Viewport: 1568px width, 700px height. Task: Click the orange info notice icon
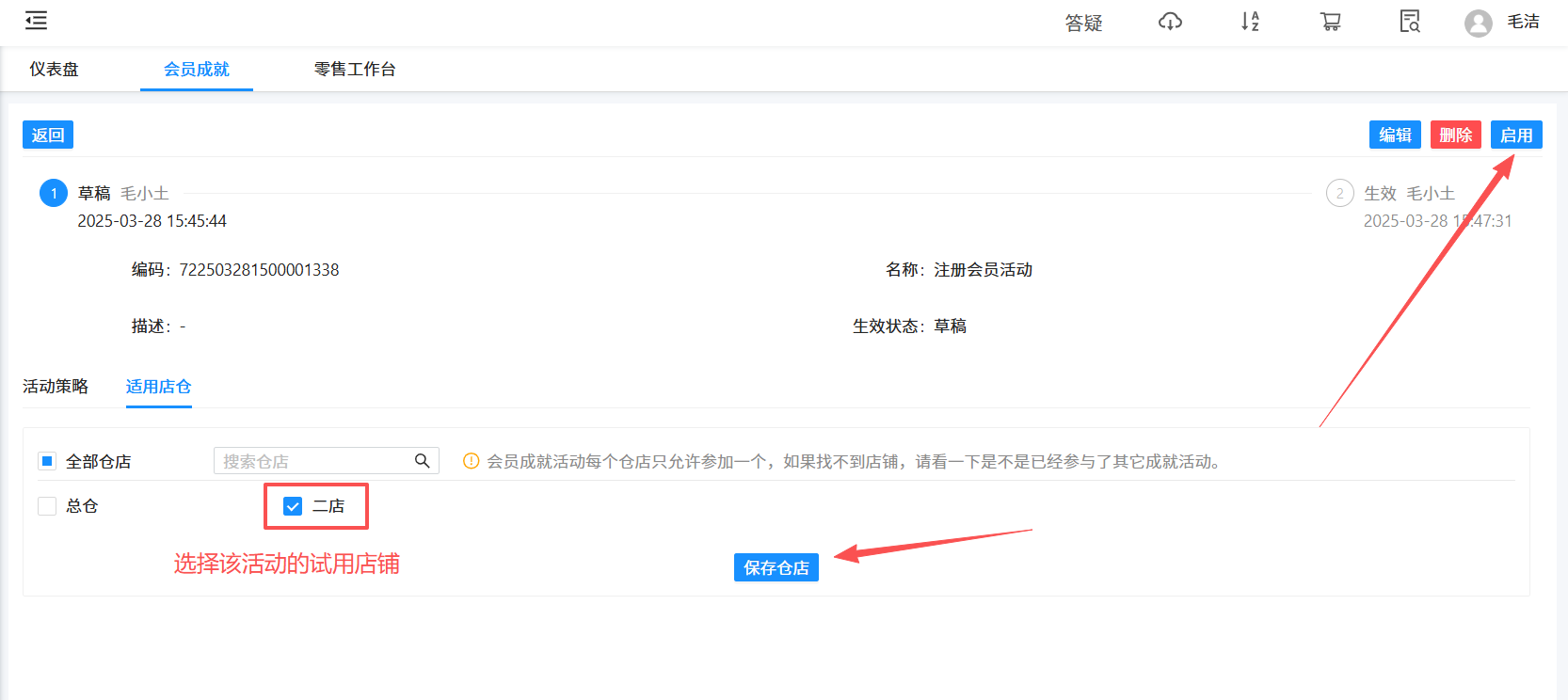coord(472,461)
